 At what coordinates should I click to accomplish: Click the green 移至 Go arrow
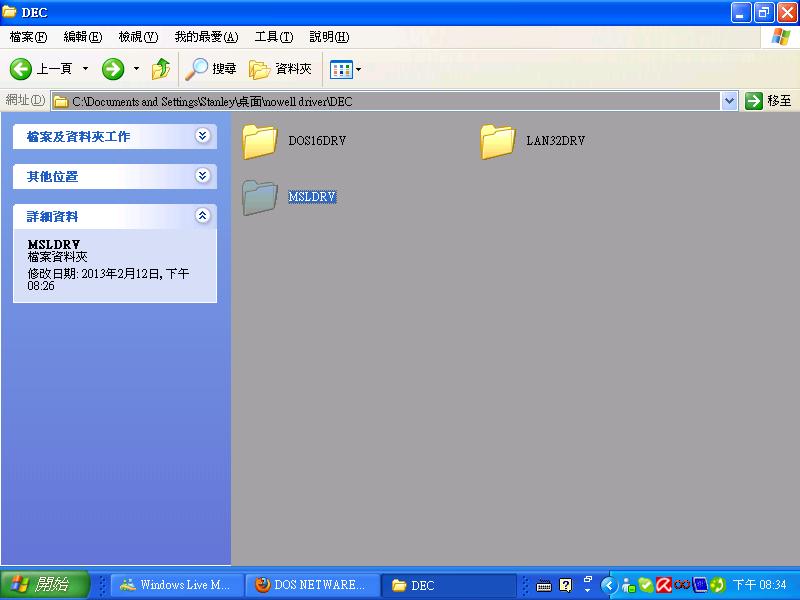coord(754,101)
